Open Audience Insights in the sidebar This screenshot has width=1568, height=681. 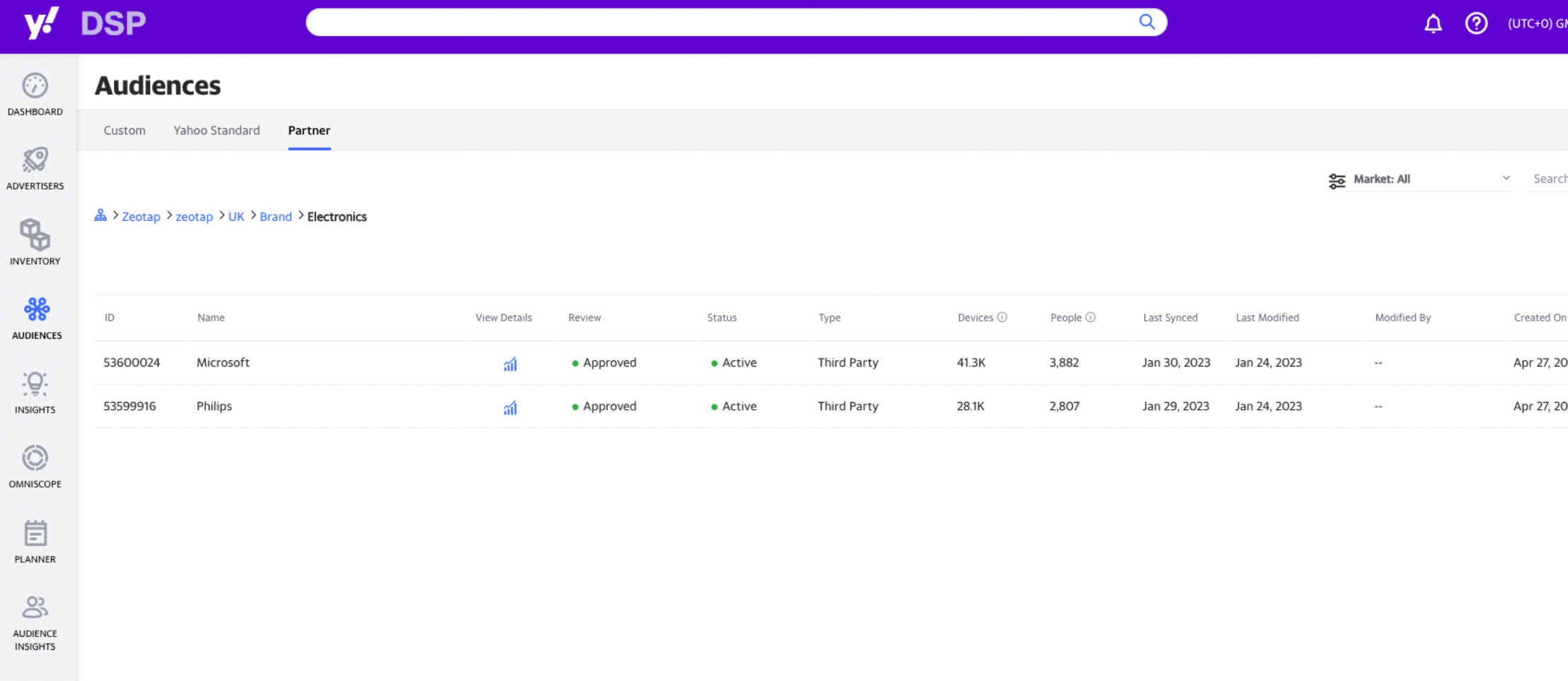(35, 623)
